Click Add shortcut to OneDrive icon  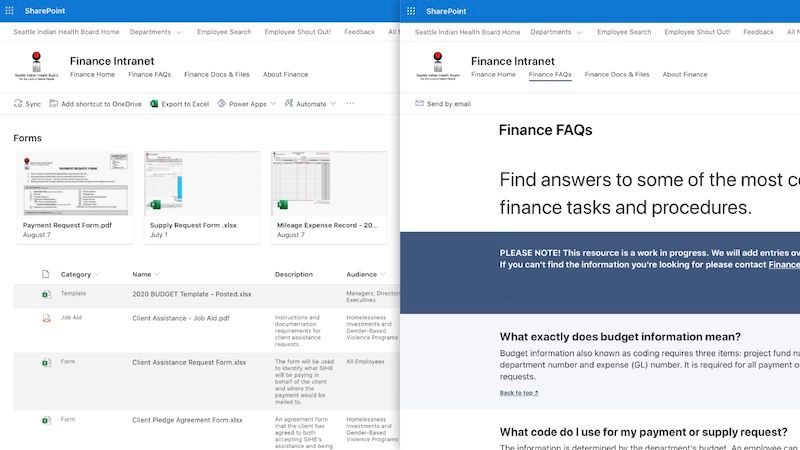pos(53,104)
